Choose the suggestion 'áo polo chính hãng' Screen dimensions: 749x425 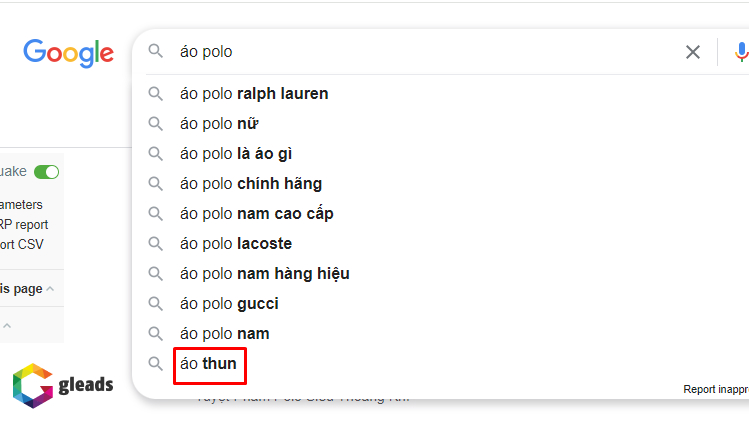250,184
